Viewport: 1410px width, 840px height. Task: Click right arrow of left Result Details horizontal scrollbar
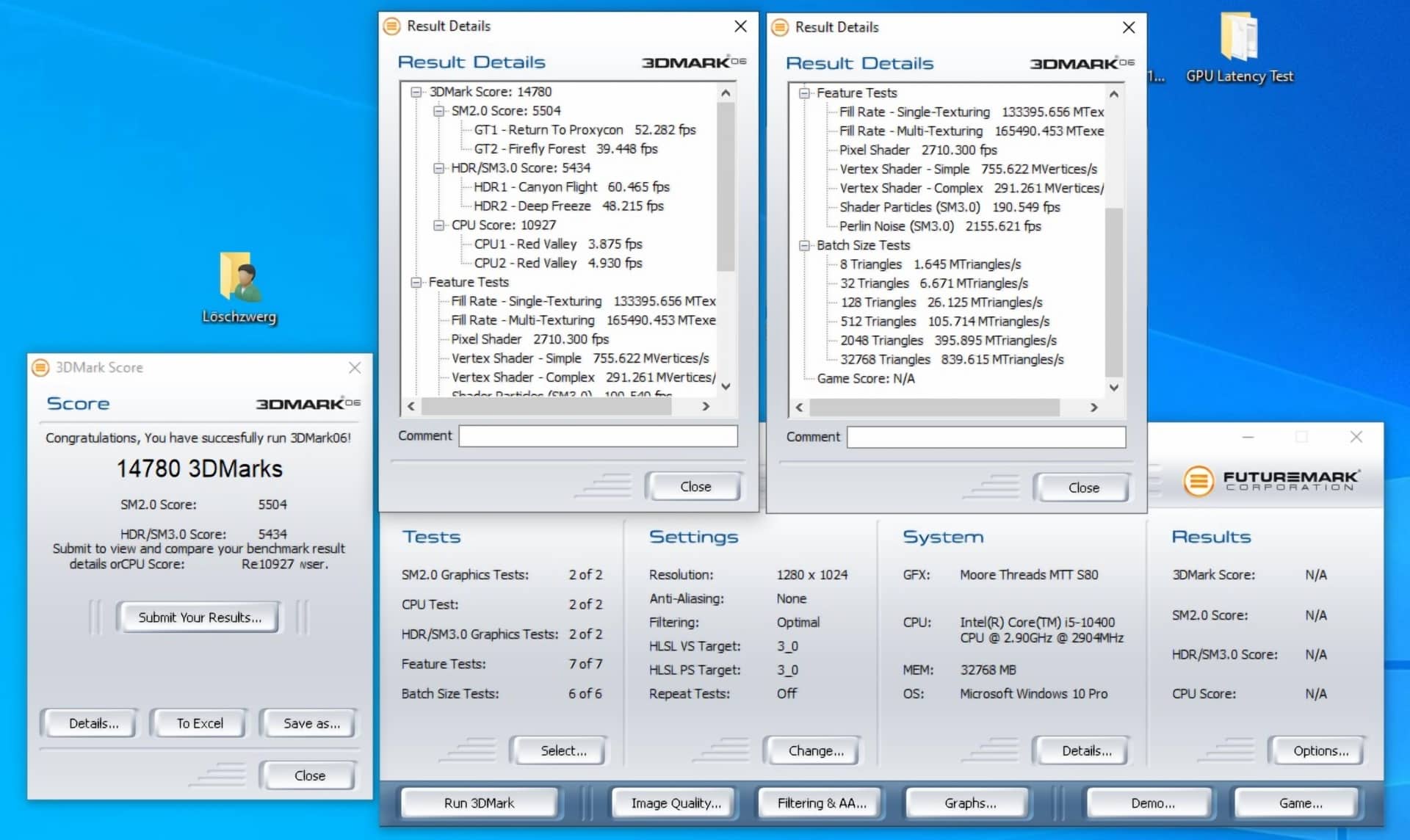706,406
